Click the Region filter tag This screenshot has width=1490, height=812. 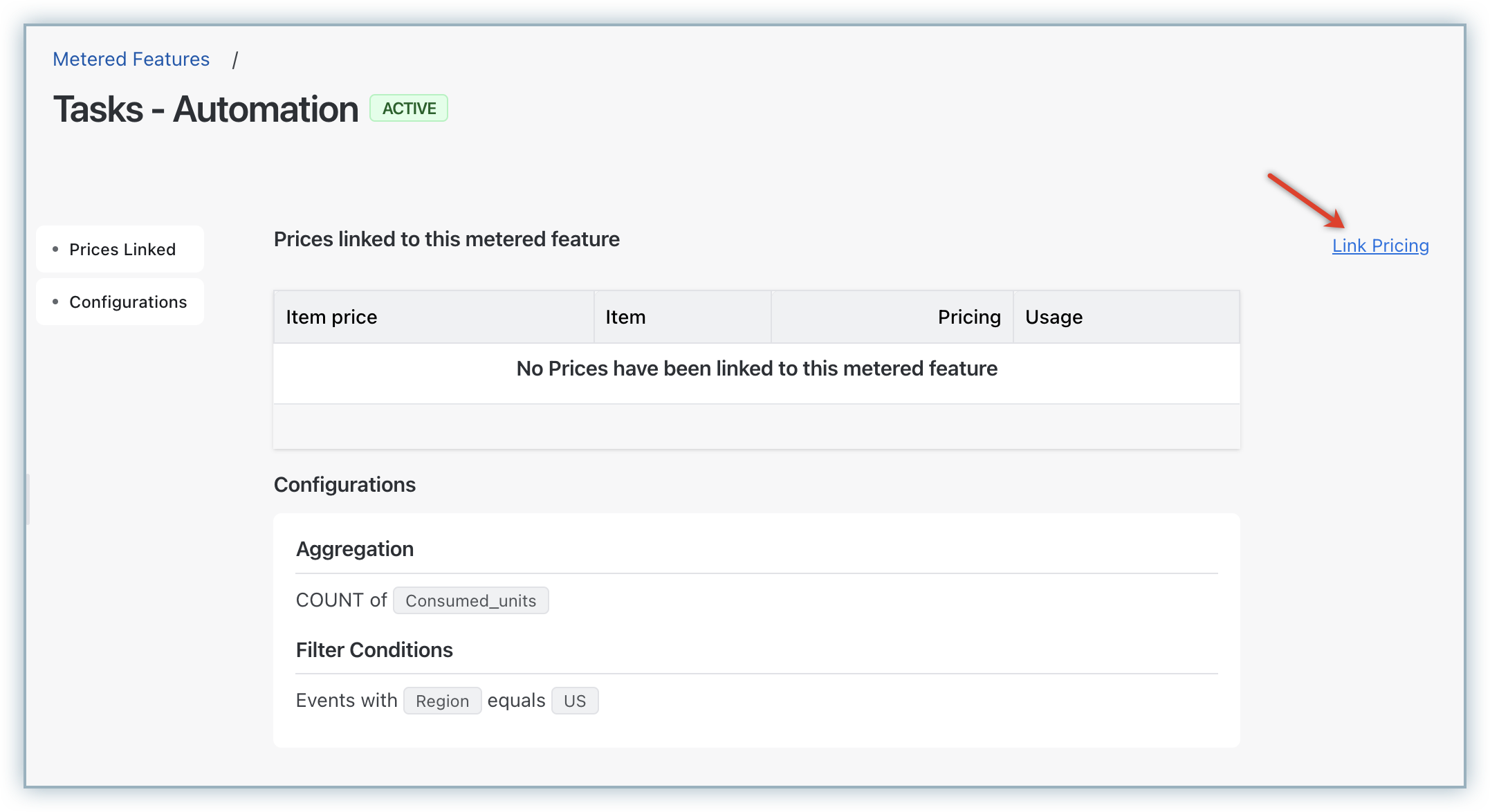(442, 701)
